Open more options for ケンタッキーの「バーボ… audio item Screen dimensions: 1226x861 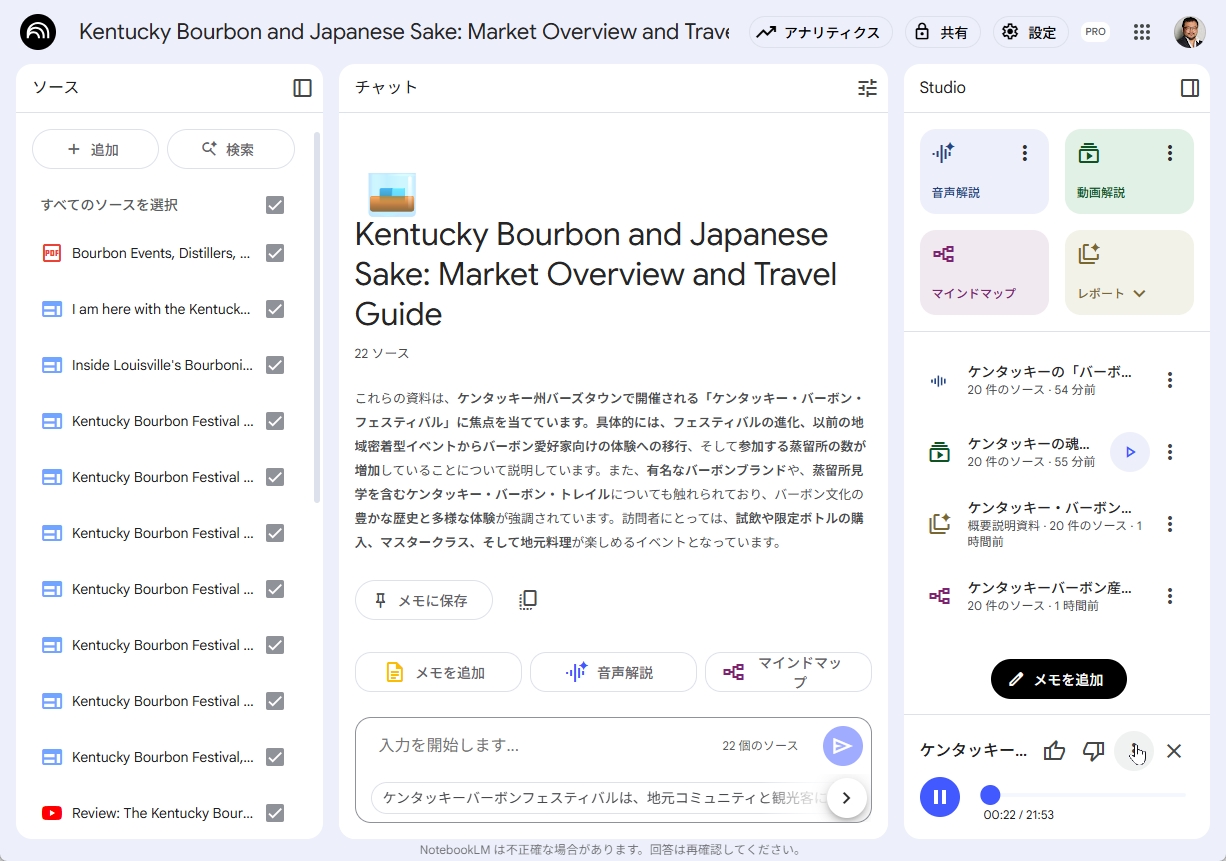tap(1170, 380)
